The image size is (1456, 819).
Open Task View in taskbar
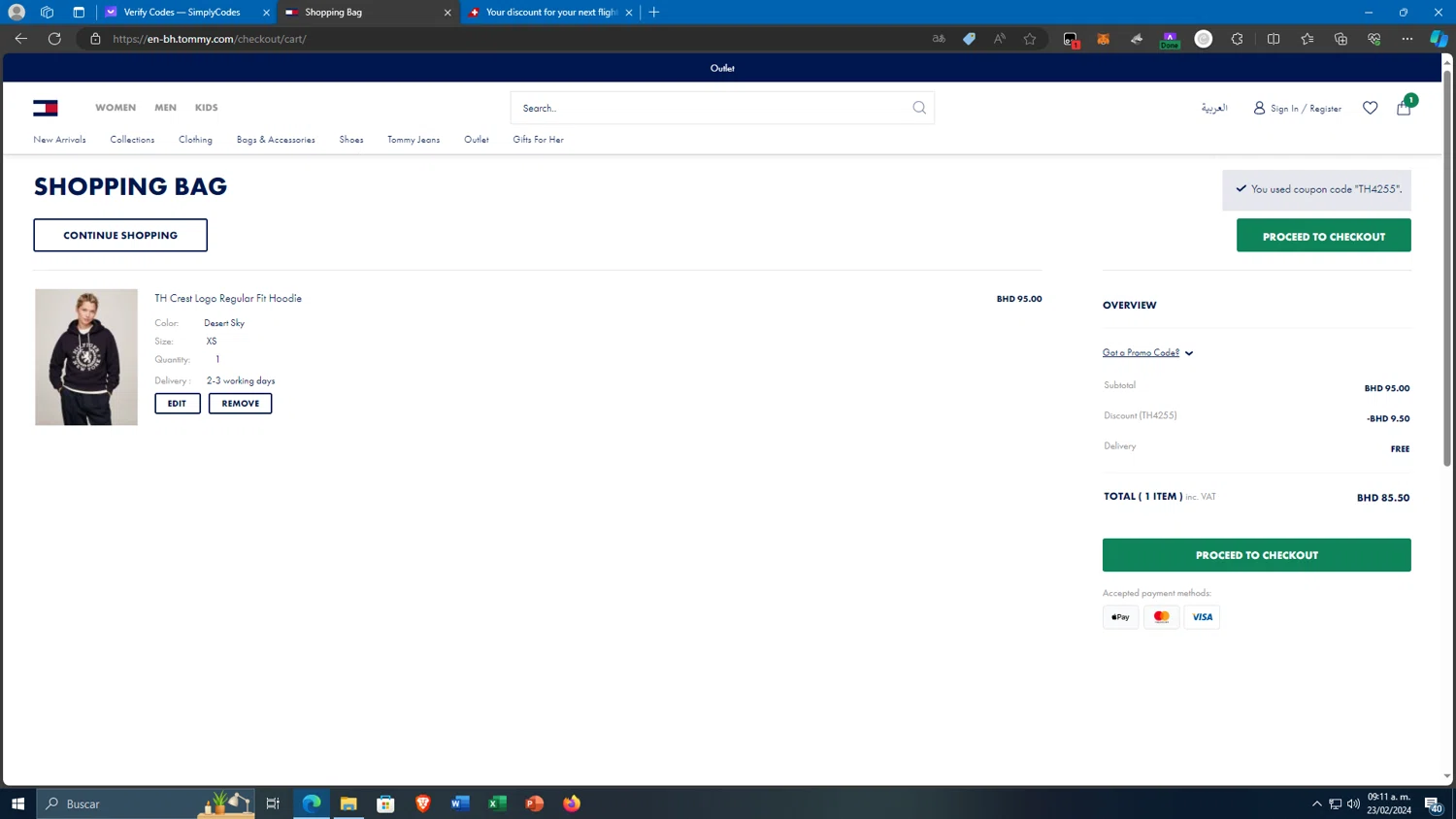click(273, 803)
